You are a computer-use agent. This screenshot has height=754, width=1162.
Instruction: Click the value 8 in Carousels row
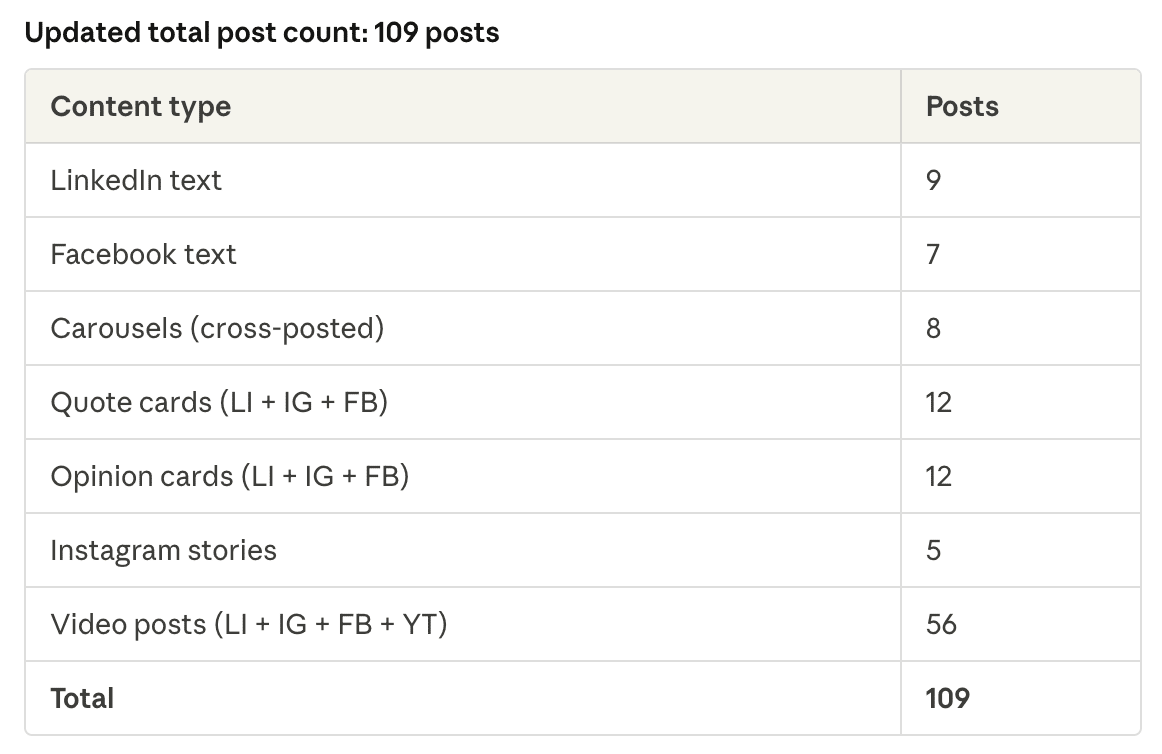[x=933, y=328]
